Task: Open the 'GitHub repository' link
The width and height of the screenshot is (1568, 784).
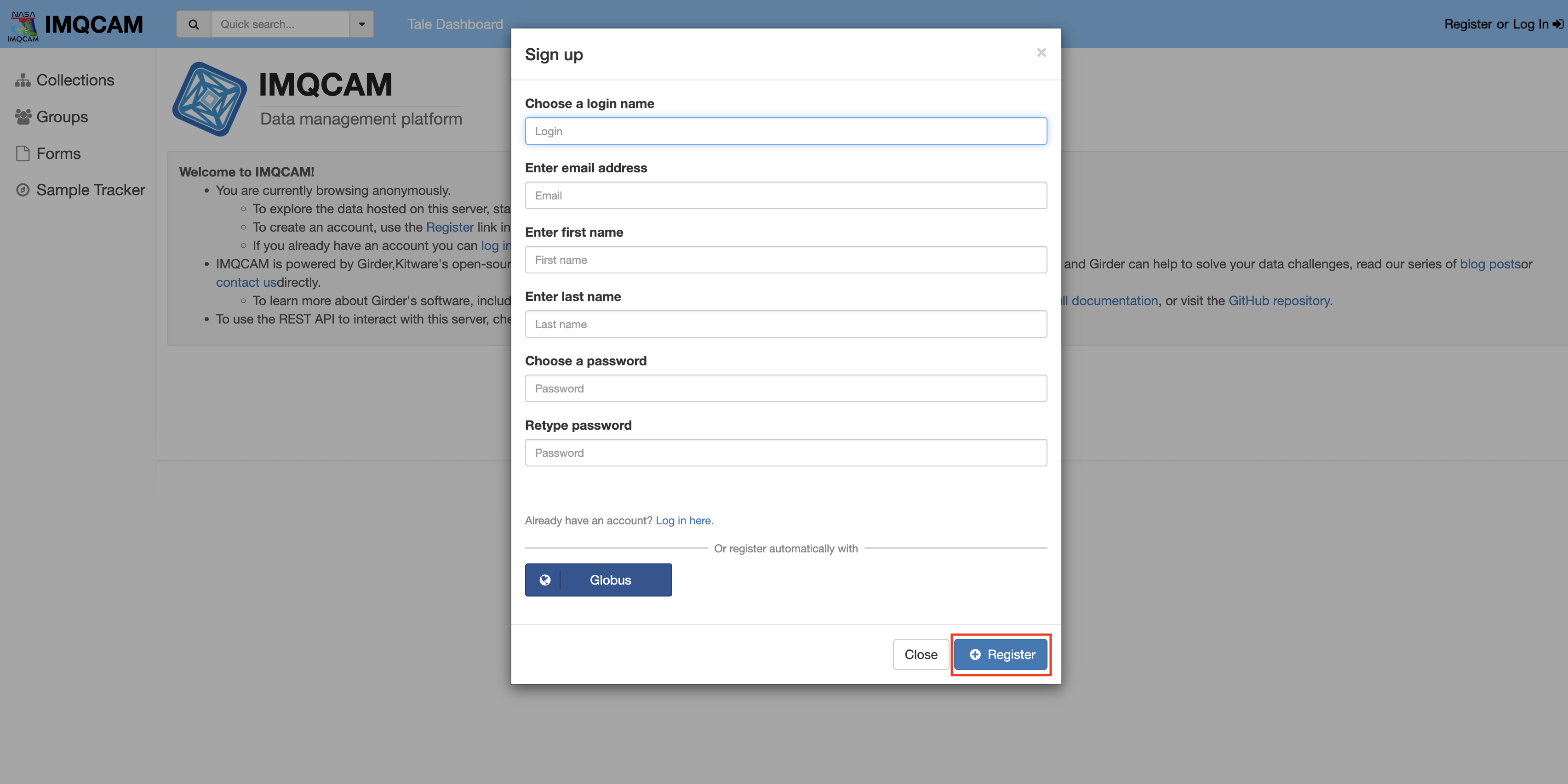Action: point(1279,301)
